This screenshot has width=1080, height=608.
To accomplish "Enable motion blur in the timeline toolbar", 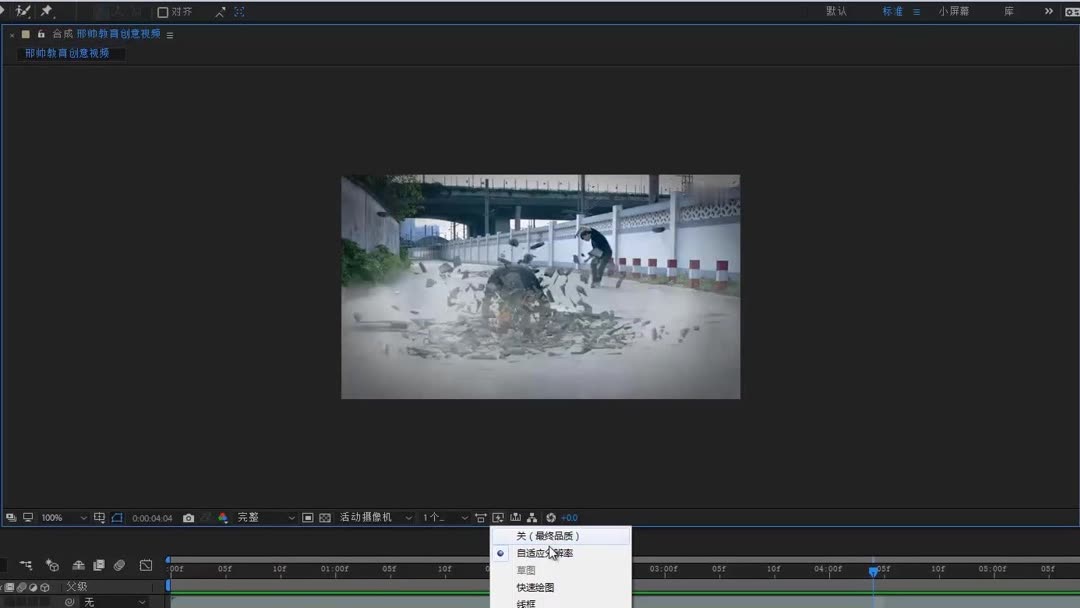I will (121, 566).
